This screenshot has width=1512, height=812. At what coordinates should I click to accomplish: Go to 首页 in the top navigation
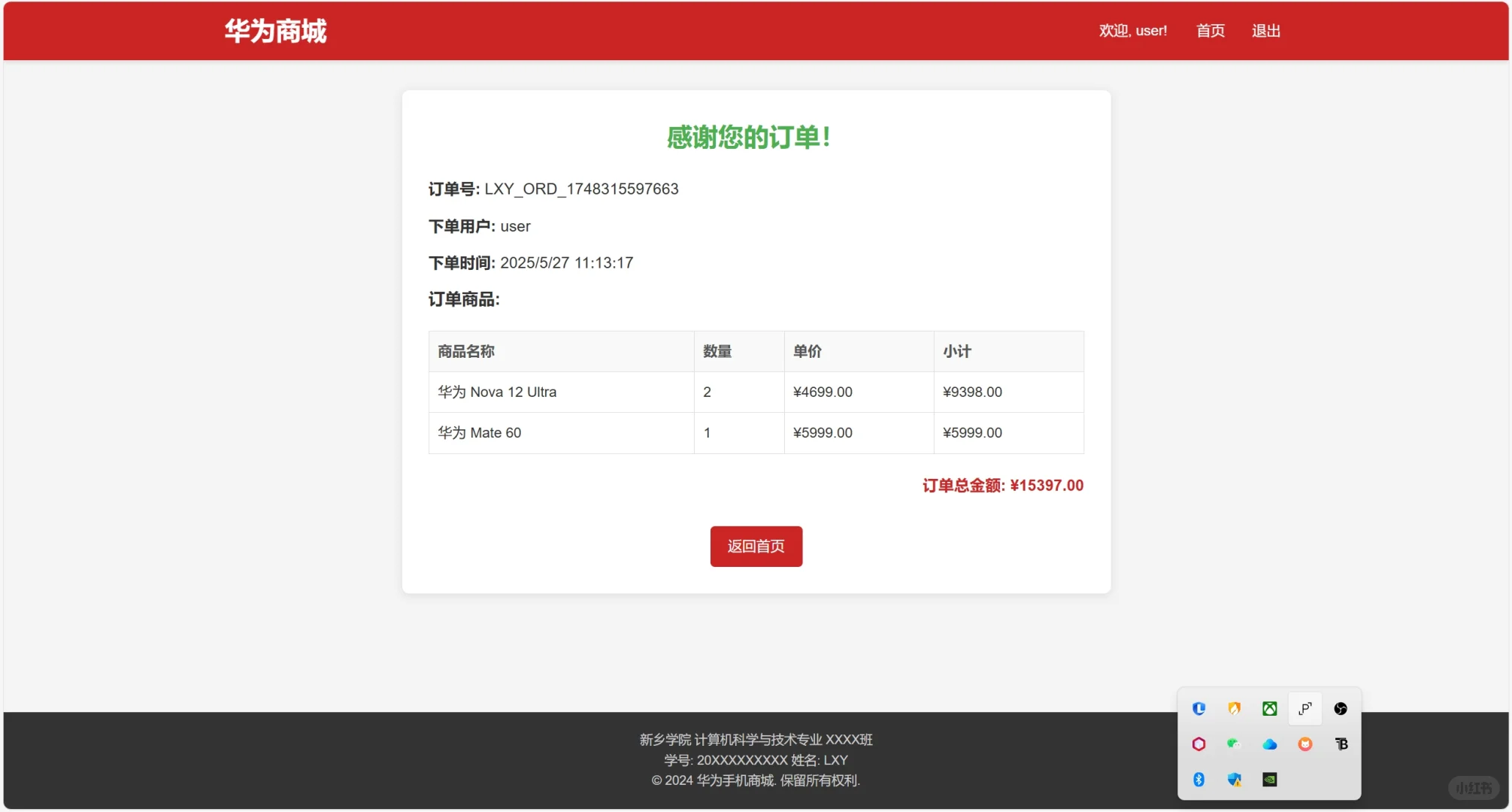(x=1210, y=31)
